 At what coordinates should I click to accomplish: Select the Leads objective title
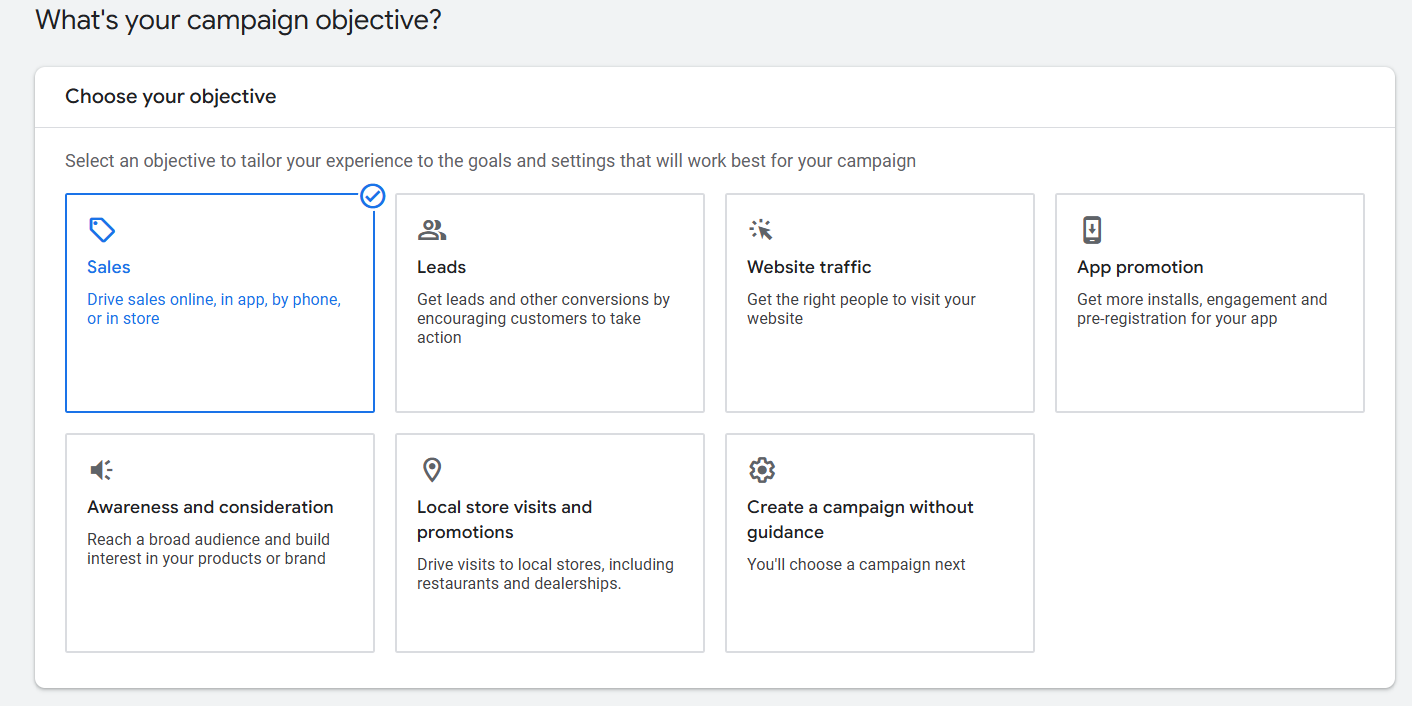click(441, 267)
